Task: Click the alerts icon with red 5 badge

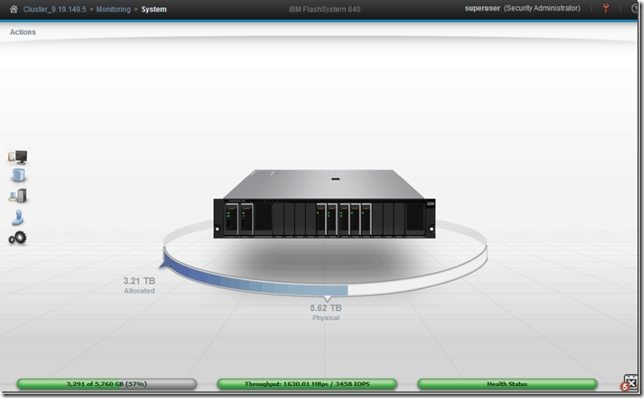Action: click(630, 383)
